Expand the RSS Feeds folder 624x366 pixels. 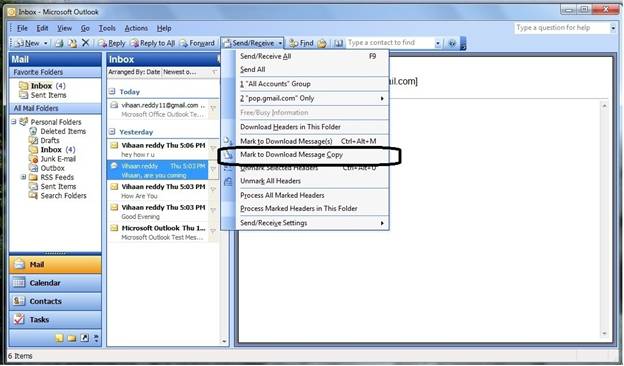[23, 177]
